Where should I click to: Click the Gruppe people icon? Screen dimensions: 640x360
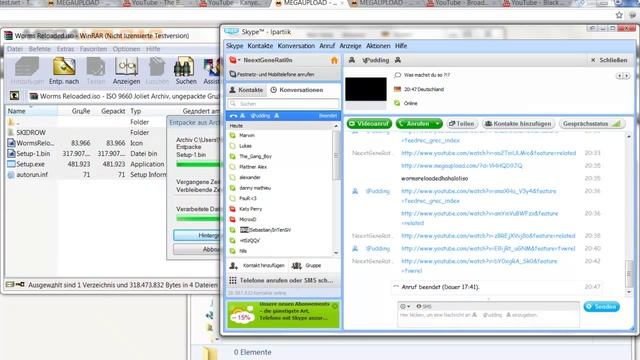297,266
